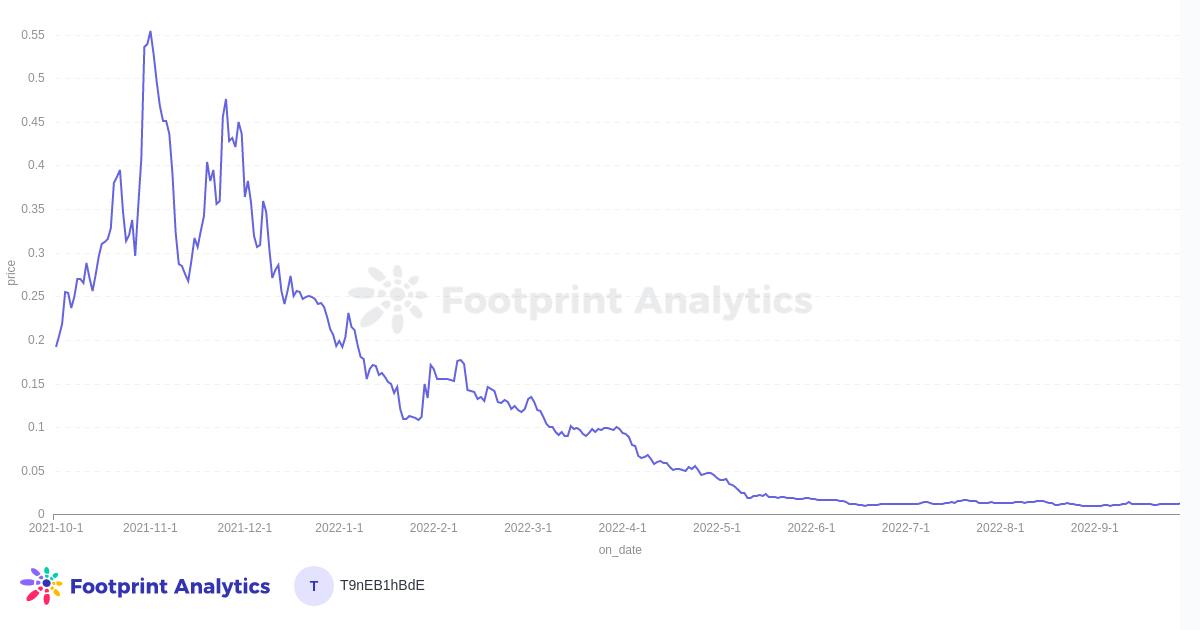Click the 2022-7-1 date tick label

point(906,528)
